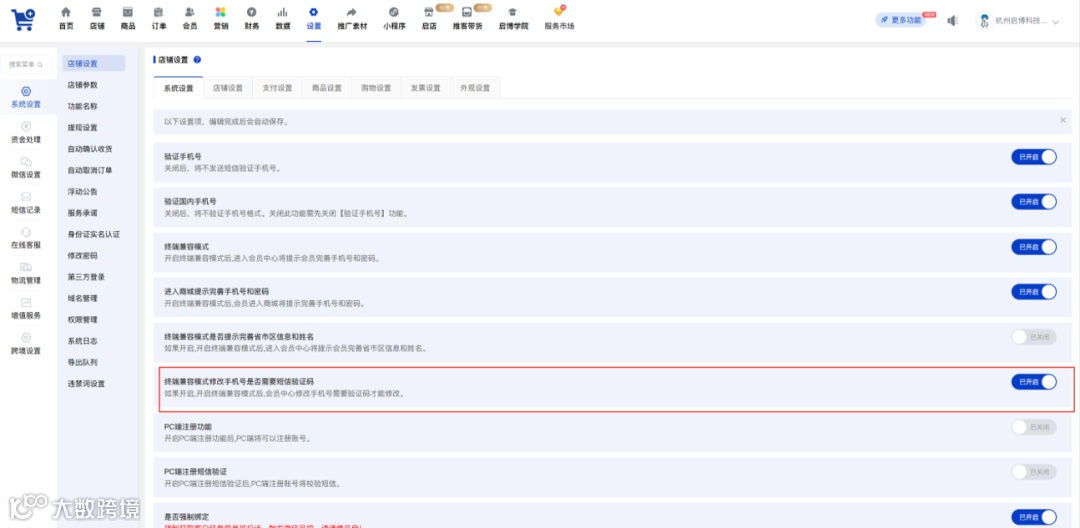Open 域名管理 in submenu
Image resolution: width=1080 pixels, height=528 pixels.
tap(83, 298)
